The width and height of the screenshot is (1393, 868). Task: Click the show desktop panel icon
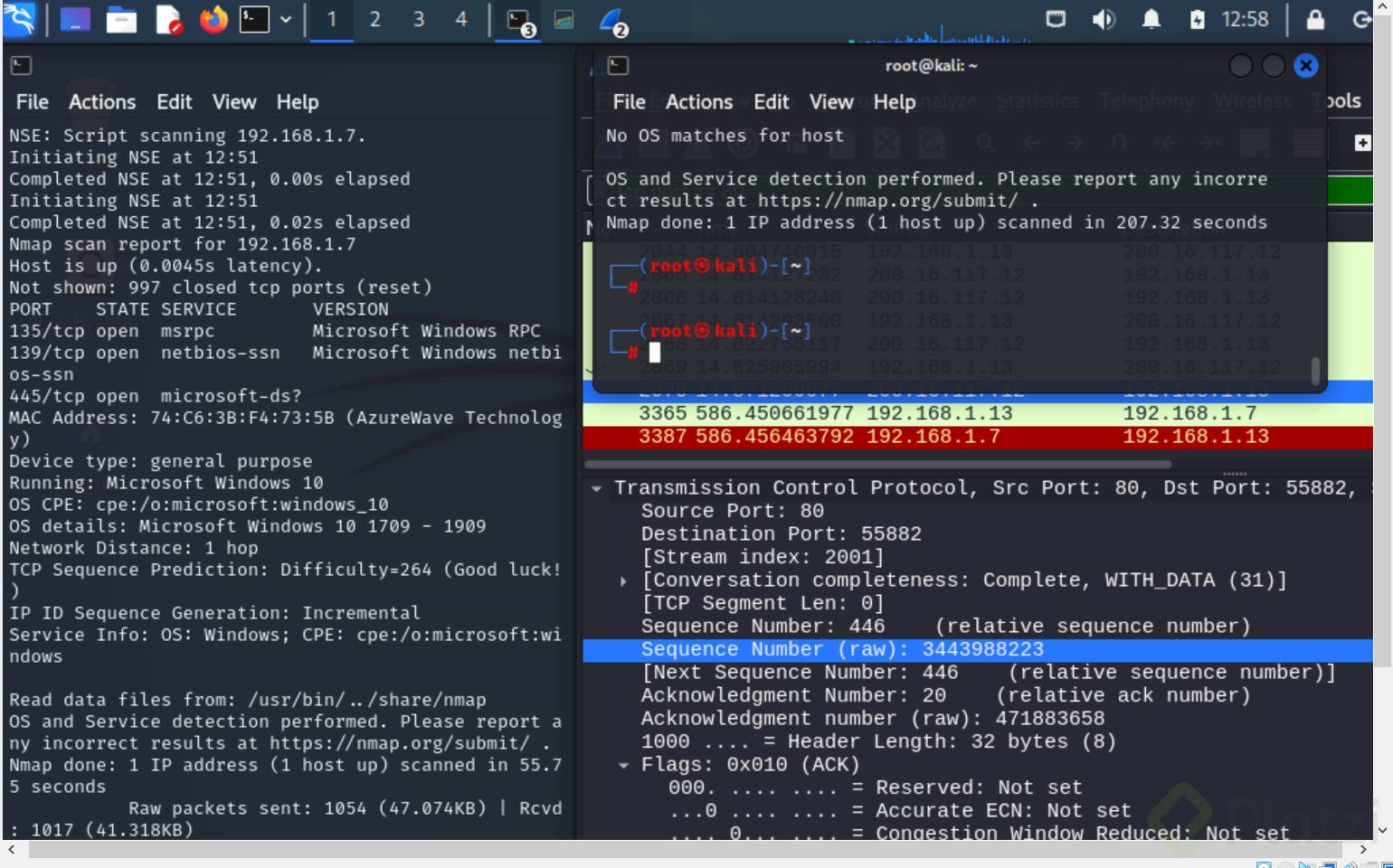click(75, 19)
